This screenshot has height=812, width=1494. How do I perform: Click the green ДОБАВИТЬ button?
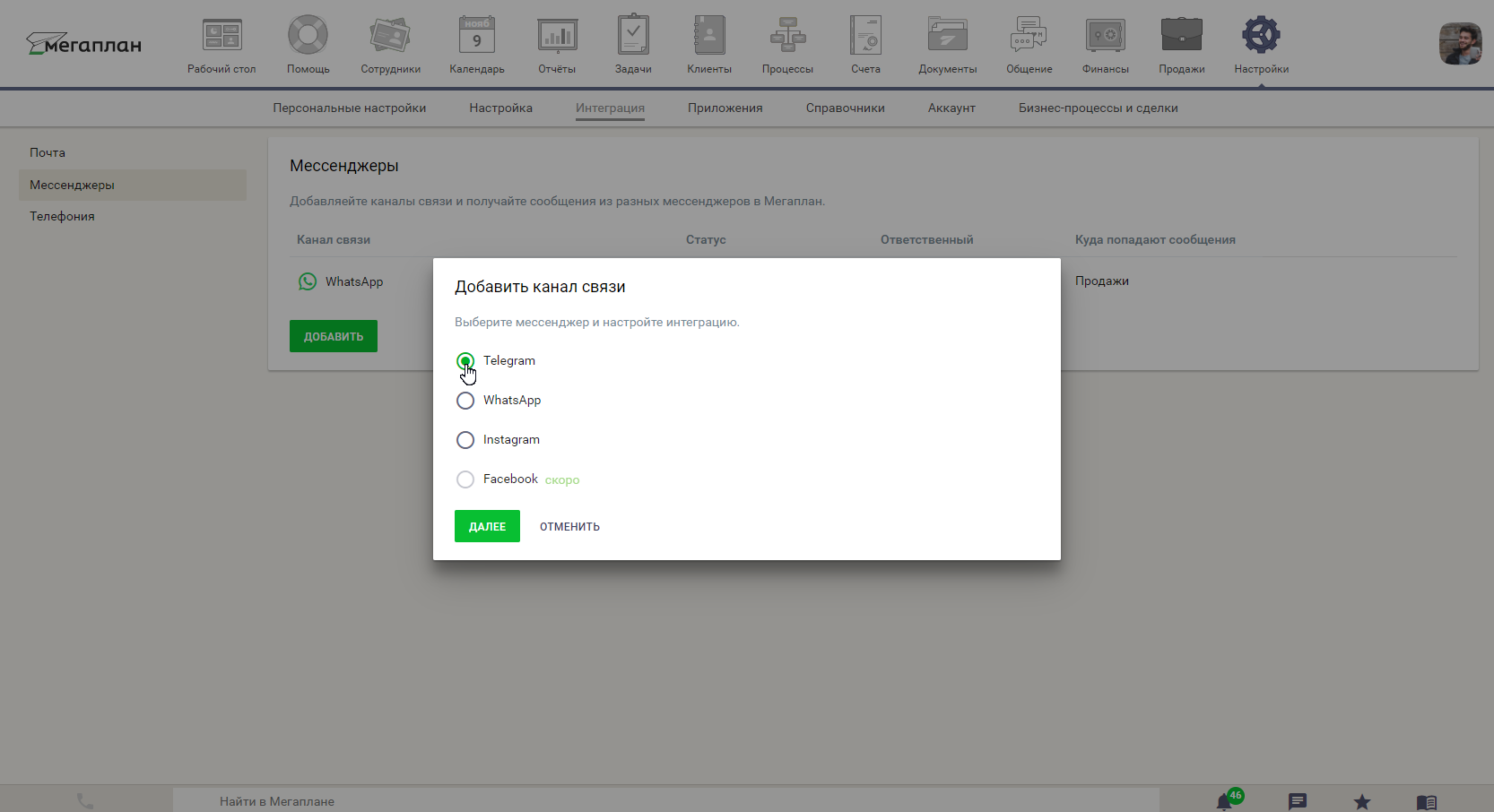334,336
